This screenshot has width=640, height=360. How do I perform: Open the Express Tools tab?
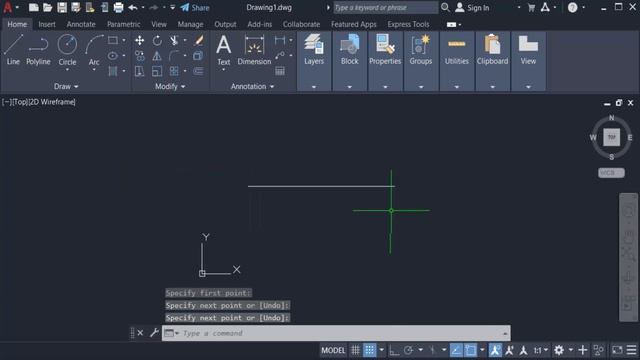[408, 24]
